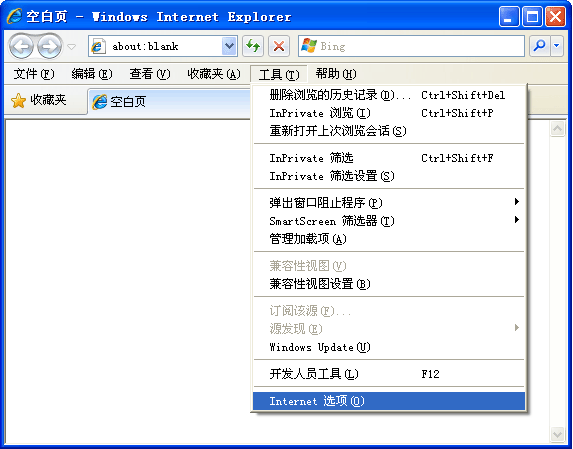
Task: Open the 文件(F) menu
Action: [x=34, y=74]
